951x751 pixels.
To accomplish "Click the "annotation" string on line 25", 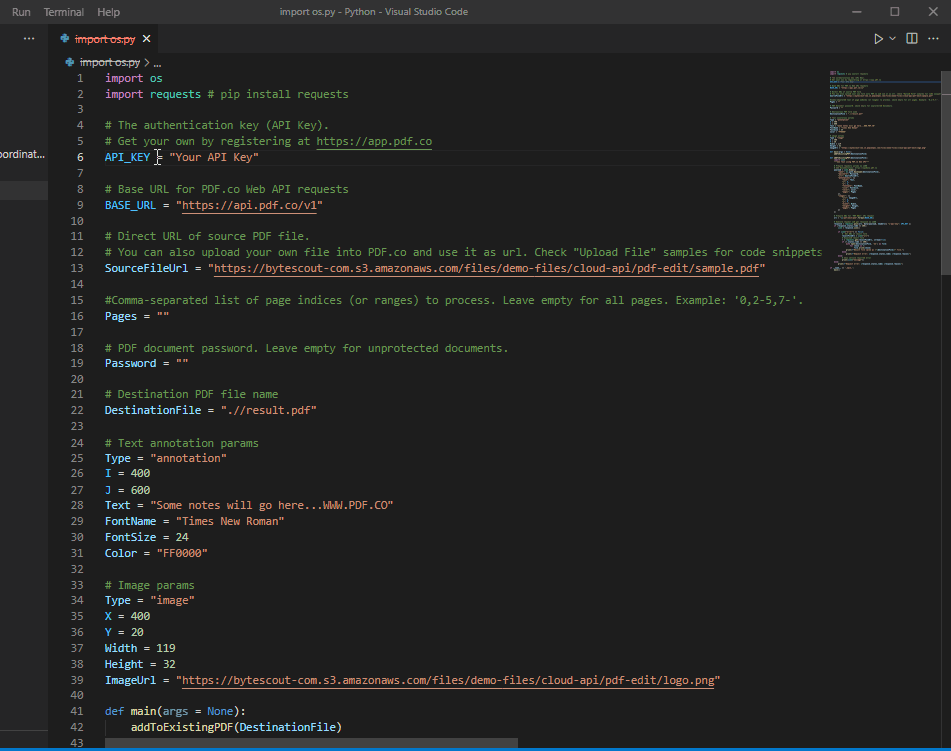I will [188, 459].
